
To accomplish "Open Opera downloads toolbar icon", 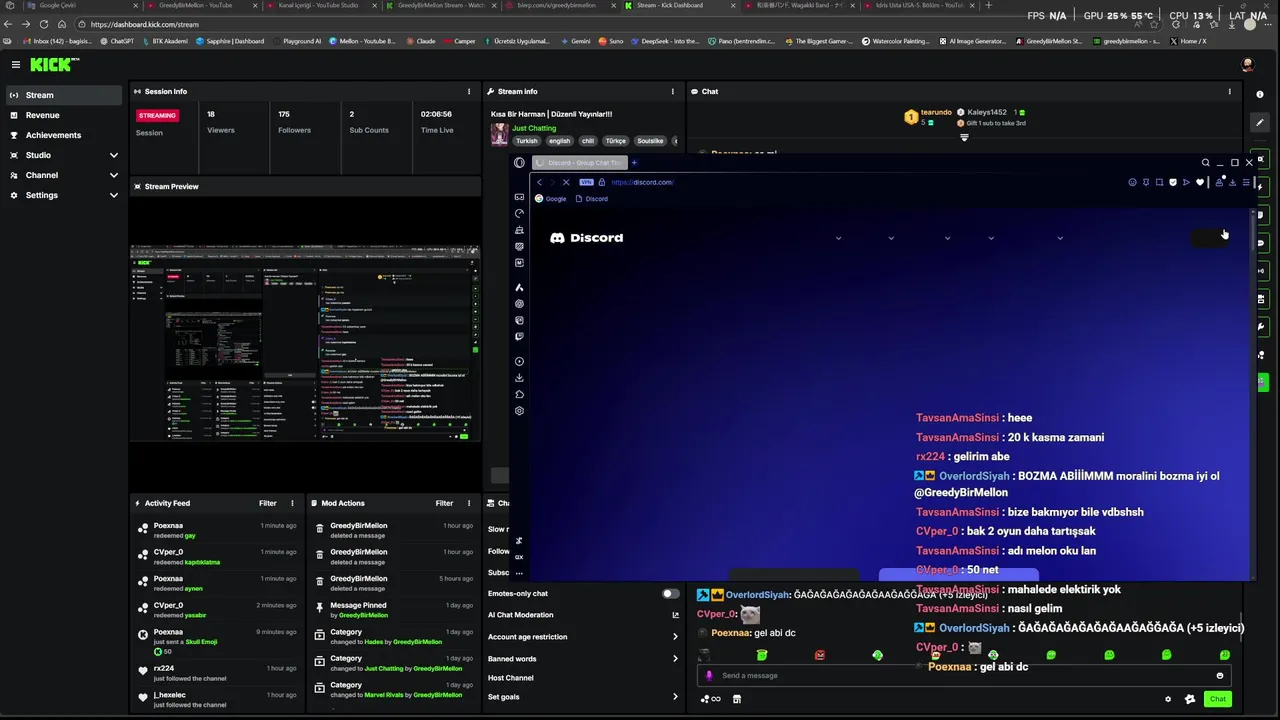I will [x=1232, y=182].
